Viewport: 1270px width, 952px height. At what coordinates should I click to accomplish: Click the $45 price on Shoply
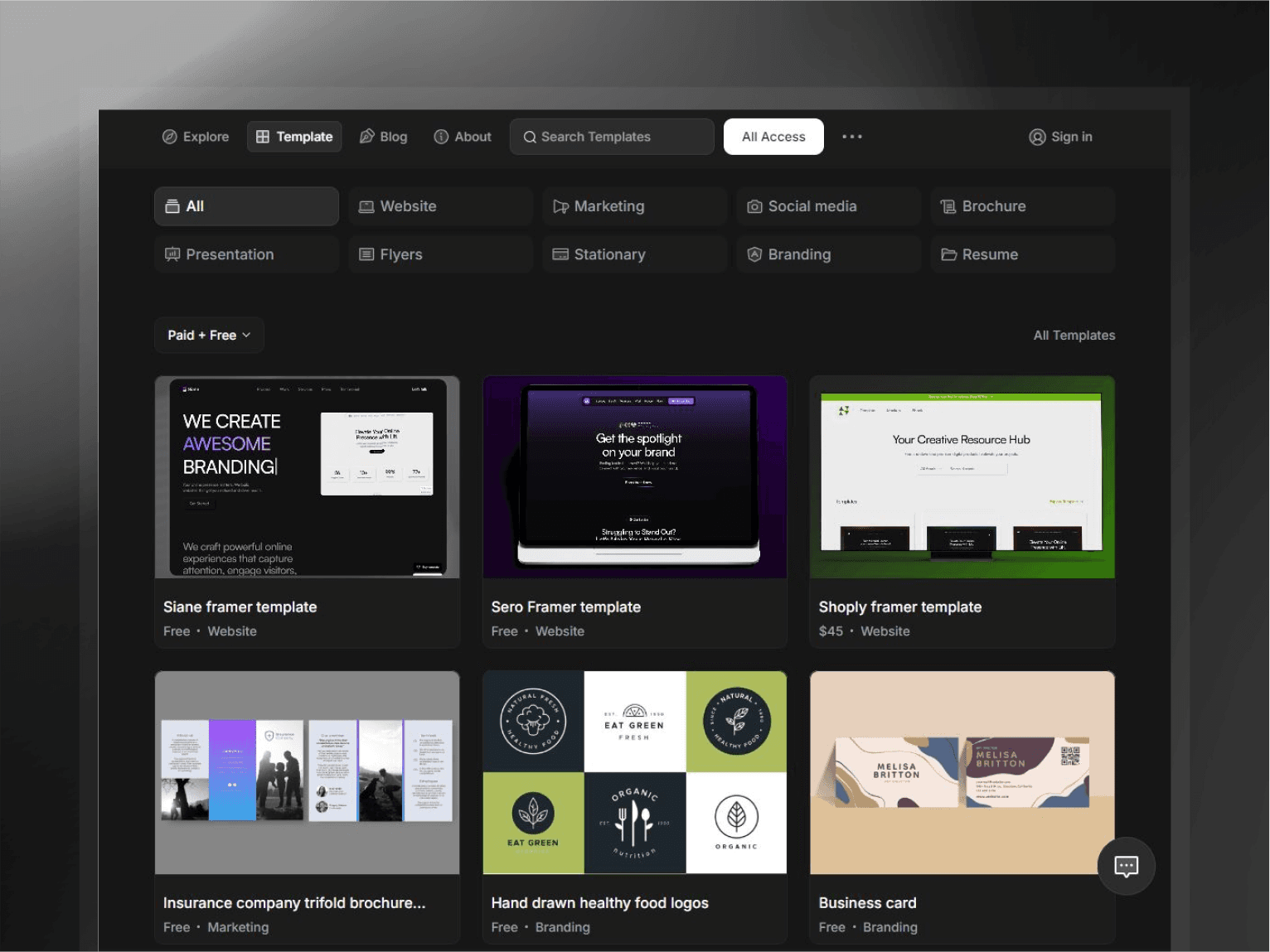tap(831, 631)
